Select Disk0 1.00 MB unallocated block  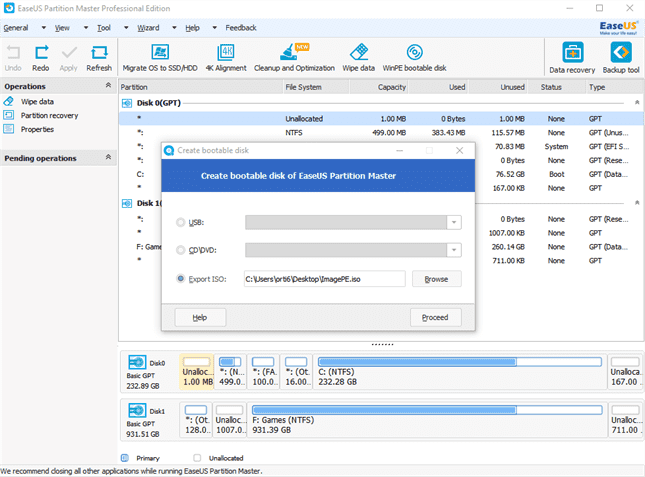tap(197, 372)
